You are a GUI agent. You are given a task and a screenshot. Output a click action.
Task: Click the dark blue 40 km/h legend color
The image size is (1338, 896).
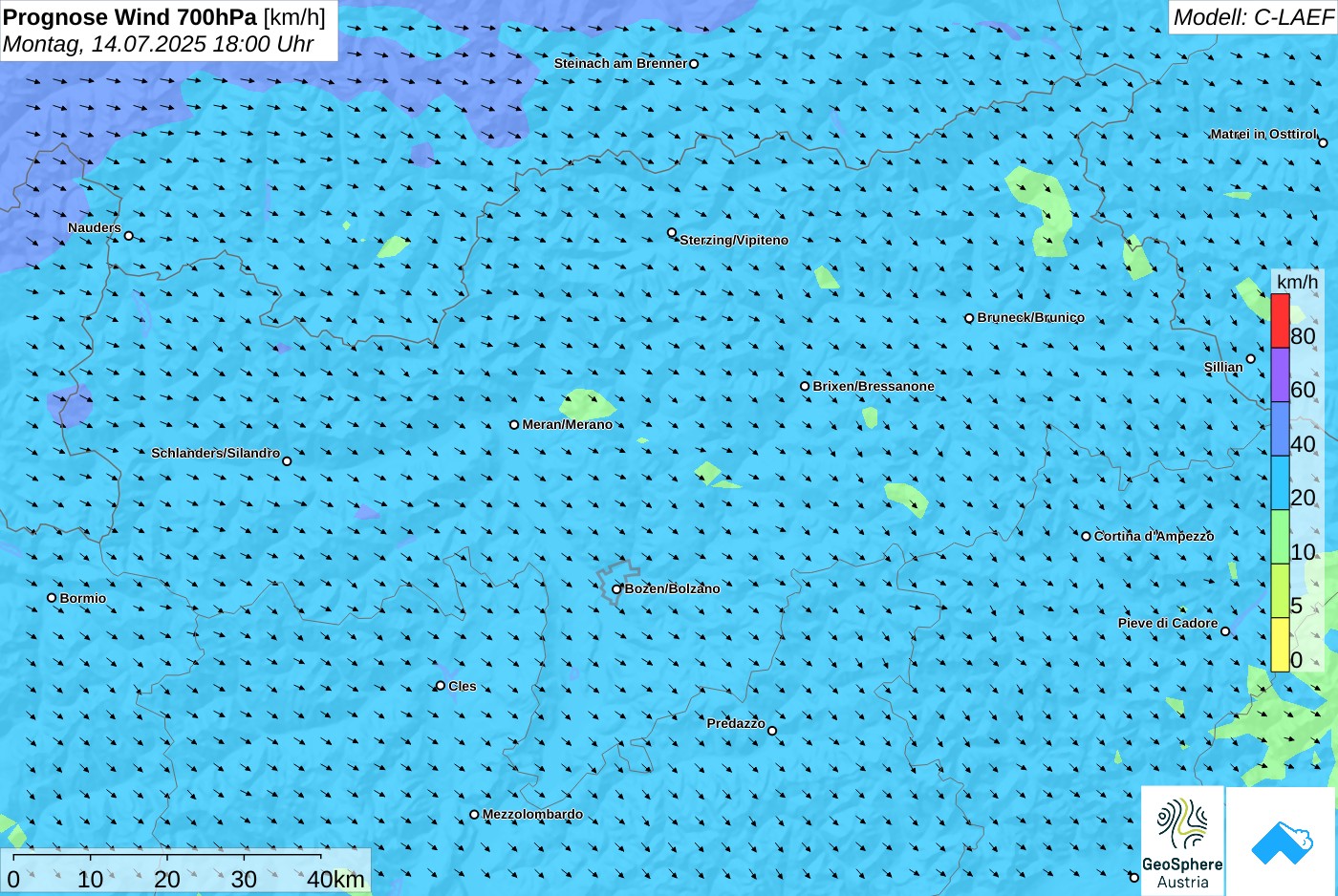point(1280,429)
